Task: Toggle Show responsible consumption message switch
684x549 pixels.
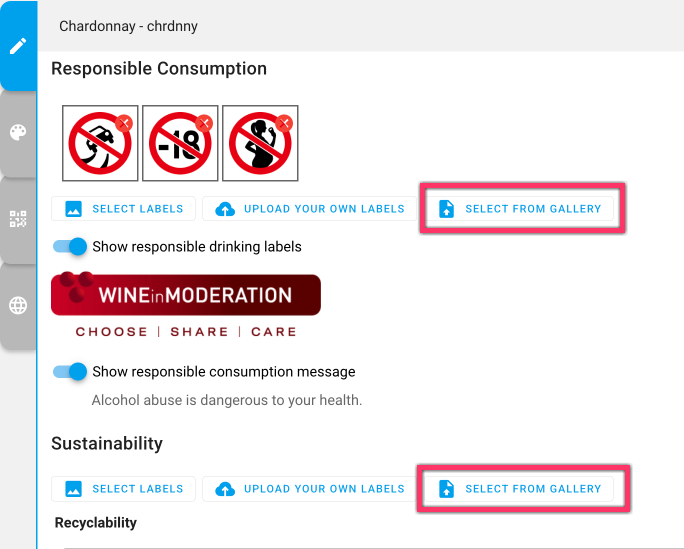Action: point(70,372)
